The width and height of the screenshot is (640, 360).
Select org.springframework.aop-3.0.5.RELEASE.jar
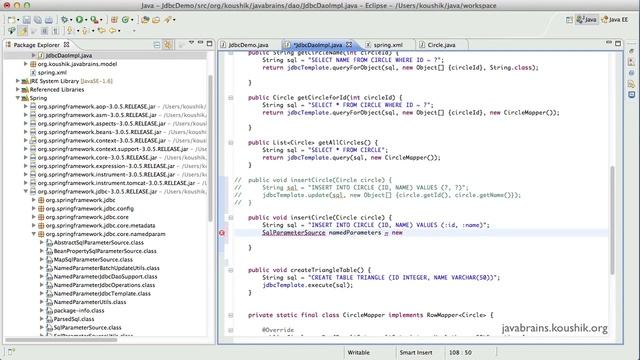tap(96, 107)
